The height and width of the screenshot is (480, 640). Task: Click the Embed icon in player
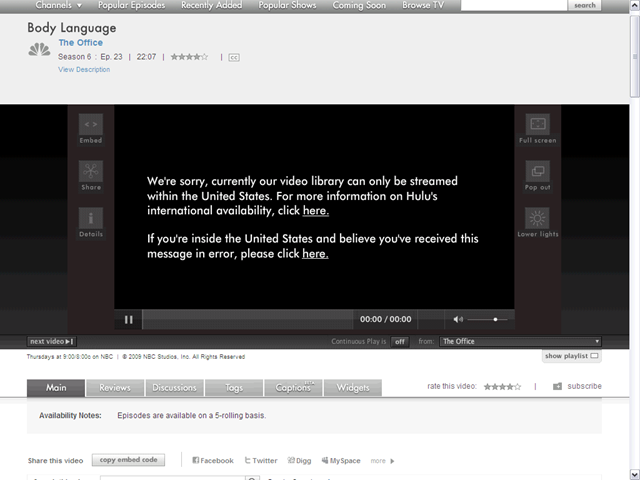pos(91,125)
